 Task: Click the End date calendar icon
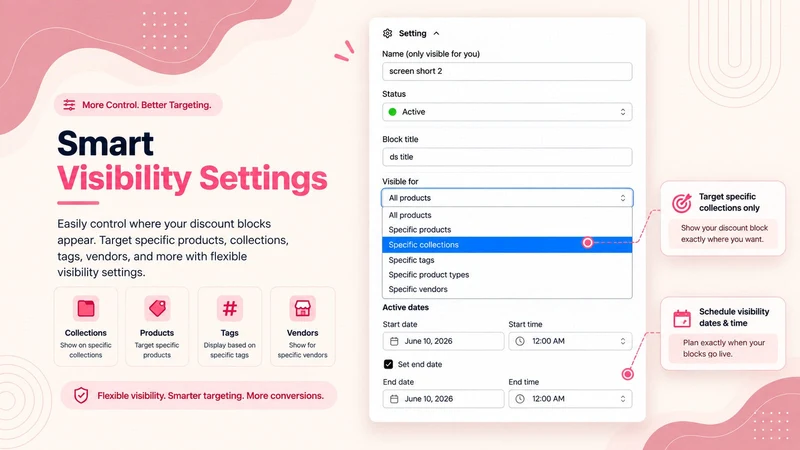click(x=394, y=399)
